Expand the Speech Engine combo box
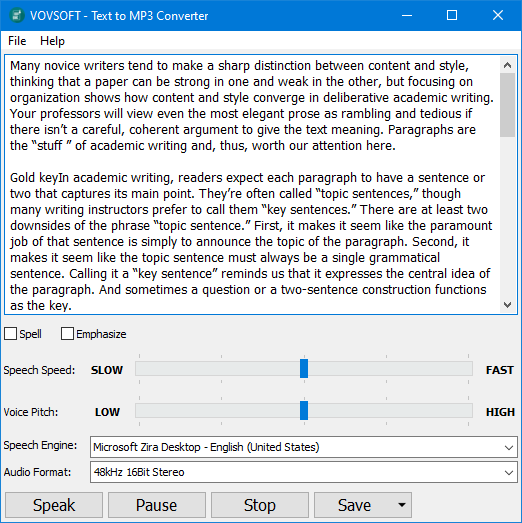This screenshot has height=523, width=522. [304, 447]
